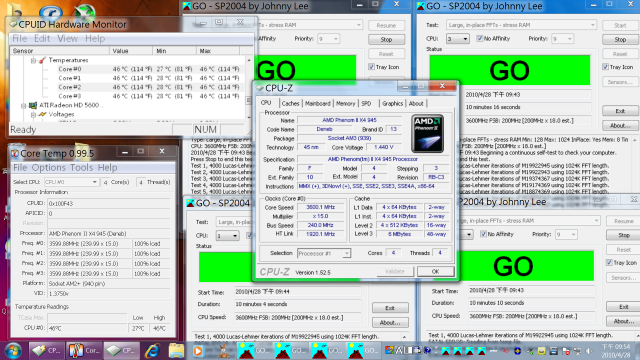Click the Core Temp title bar icon
Image resolution: width=640 pixels, height=360 pixels.
(x=15, y=153)
